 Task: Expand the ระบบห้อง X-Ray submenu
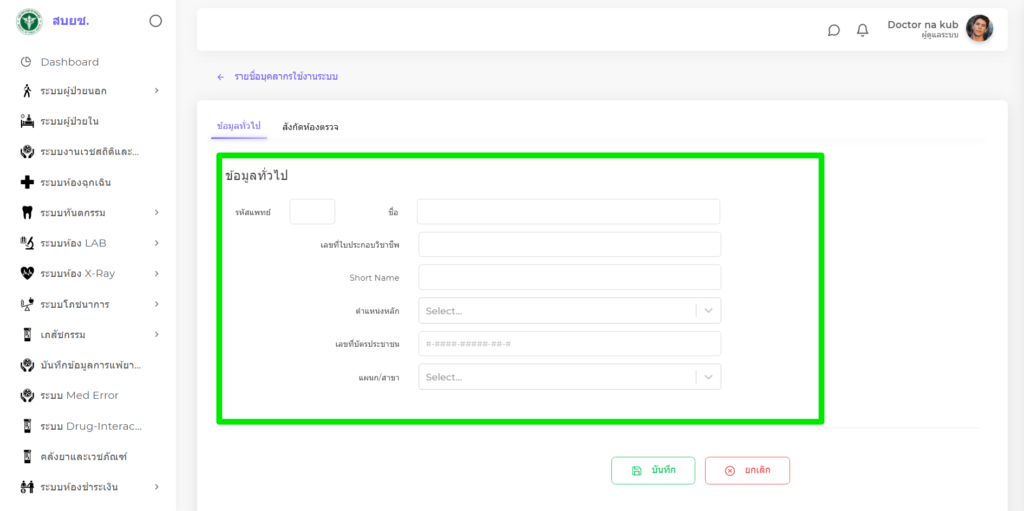tap(157, 273)
